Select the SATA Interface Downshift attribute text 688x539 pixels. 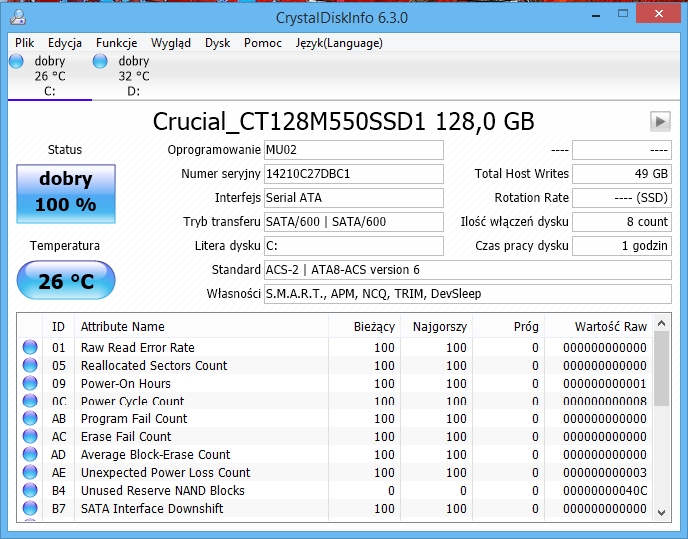click(x=152, y=509)
